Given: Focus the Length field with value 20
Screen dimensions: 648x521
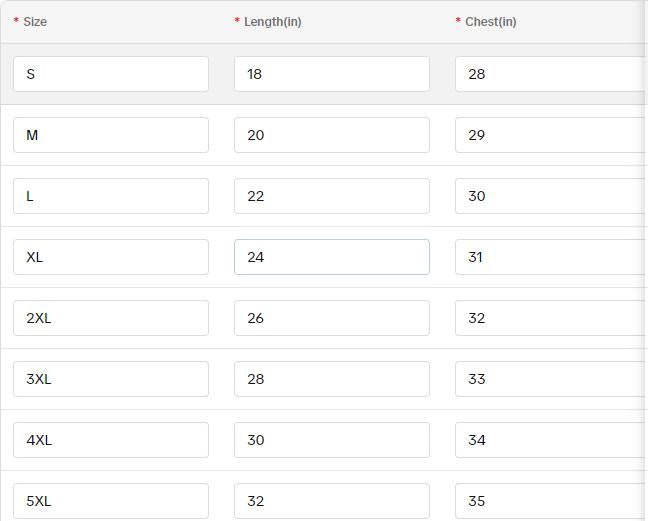Looking at the screenshot, I should click(x=331, y=135).
